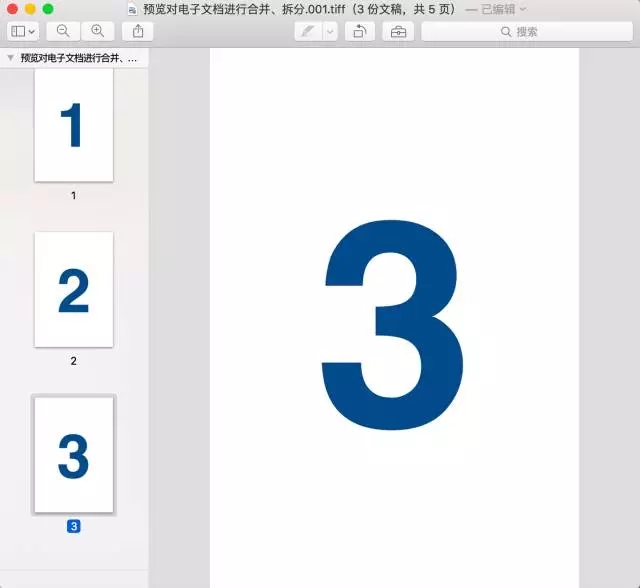Click the document proxy icon in title bar
The image size is (640, 588).
point(133,9)
